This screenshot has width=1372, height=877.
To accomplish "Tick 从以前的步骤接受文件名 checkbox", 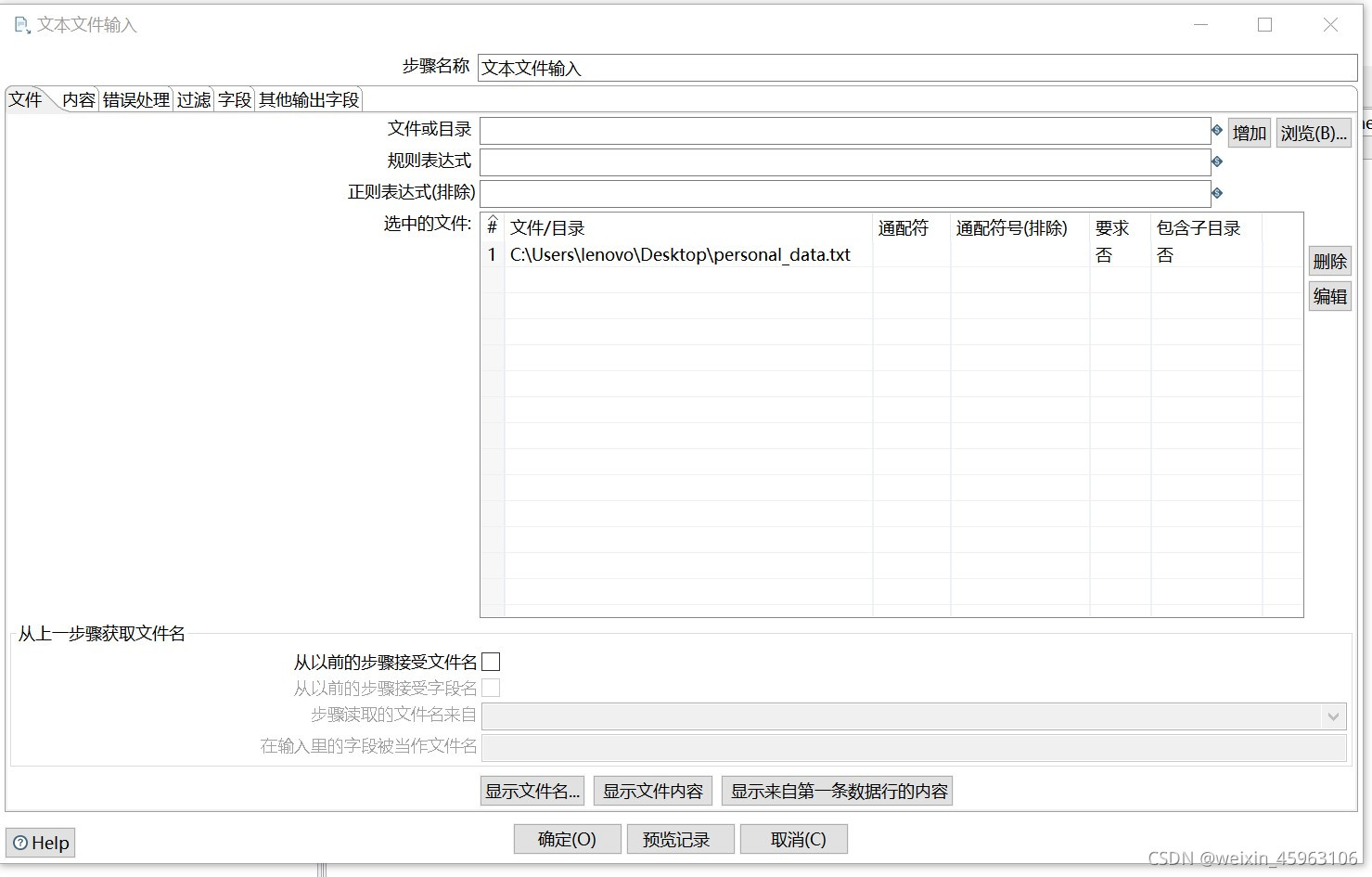I will 491,662.
